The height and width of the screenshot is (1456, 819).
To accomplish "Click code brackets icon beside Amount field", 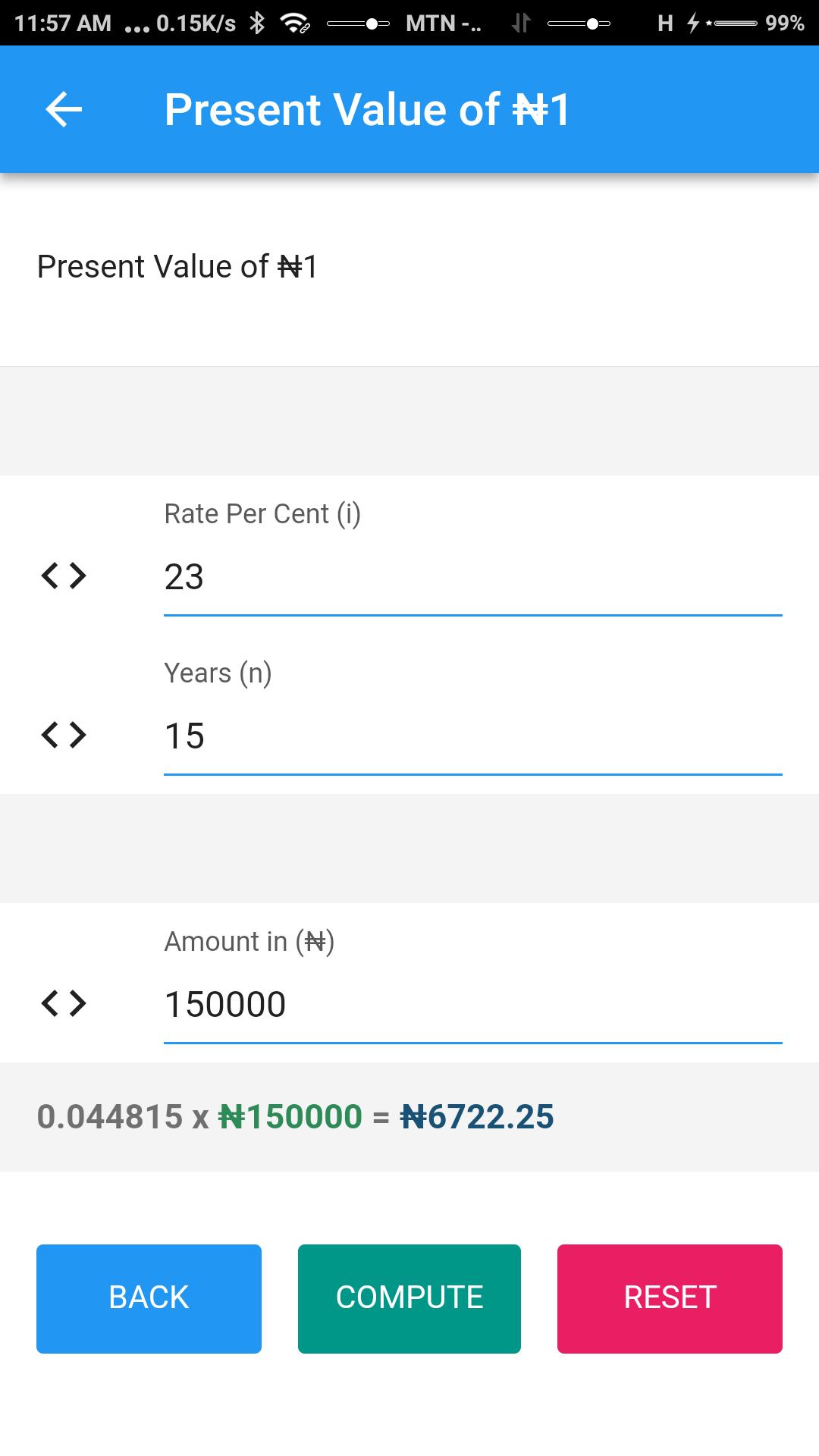I will coord(64,1003).
